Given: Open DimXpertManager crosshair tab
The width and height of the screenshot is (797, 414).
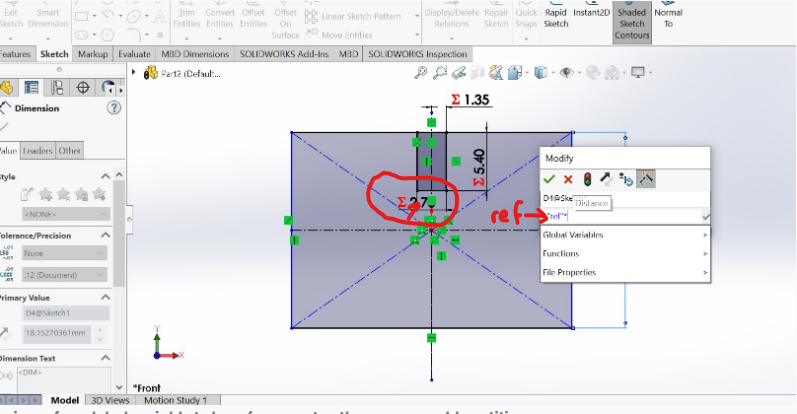Looking at the screenshot, I should [x=83, y=87].
